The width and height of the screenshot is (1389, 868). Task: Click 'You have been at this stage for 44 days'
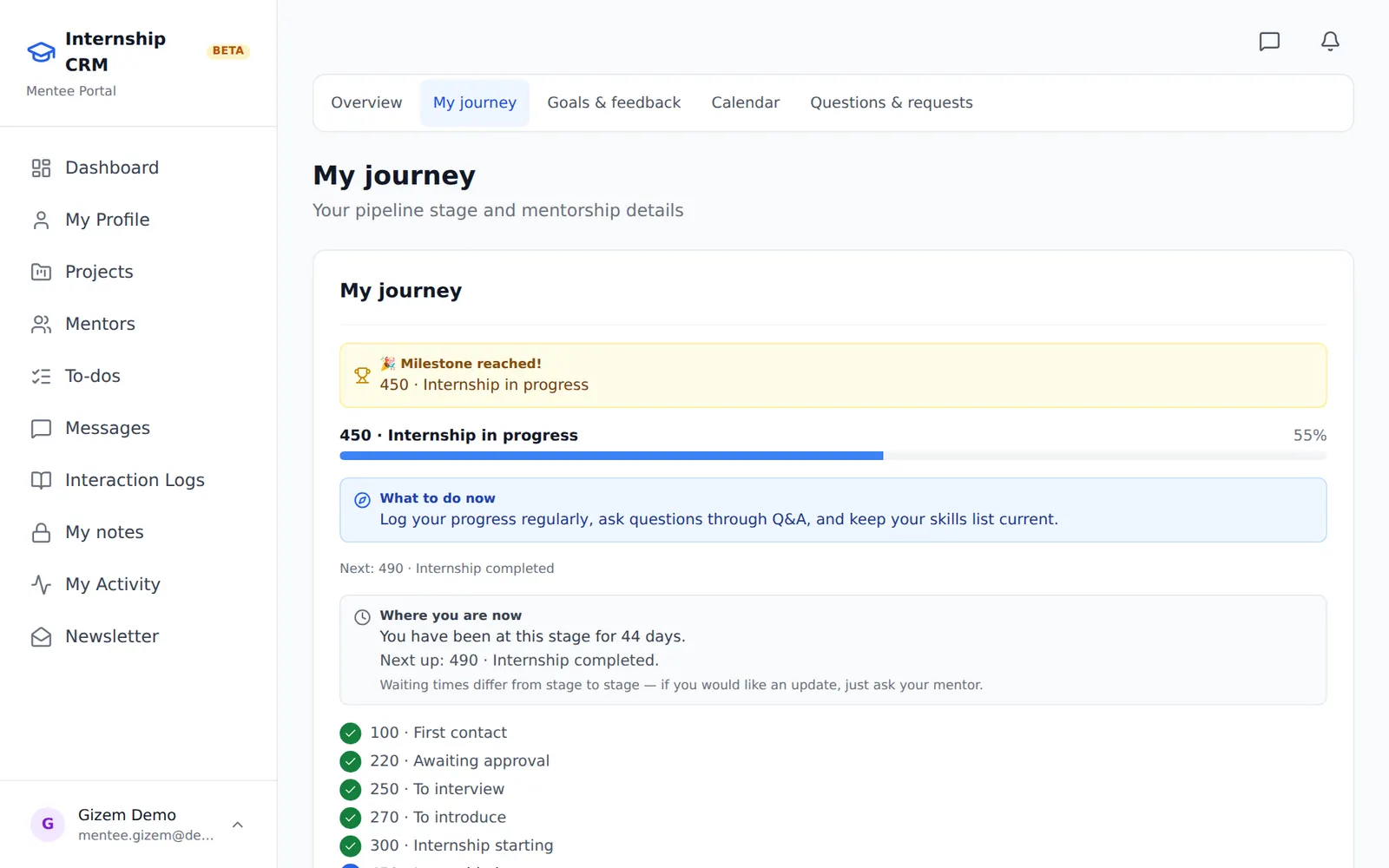[532, 636]
